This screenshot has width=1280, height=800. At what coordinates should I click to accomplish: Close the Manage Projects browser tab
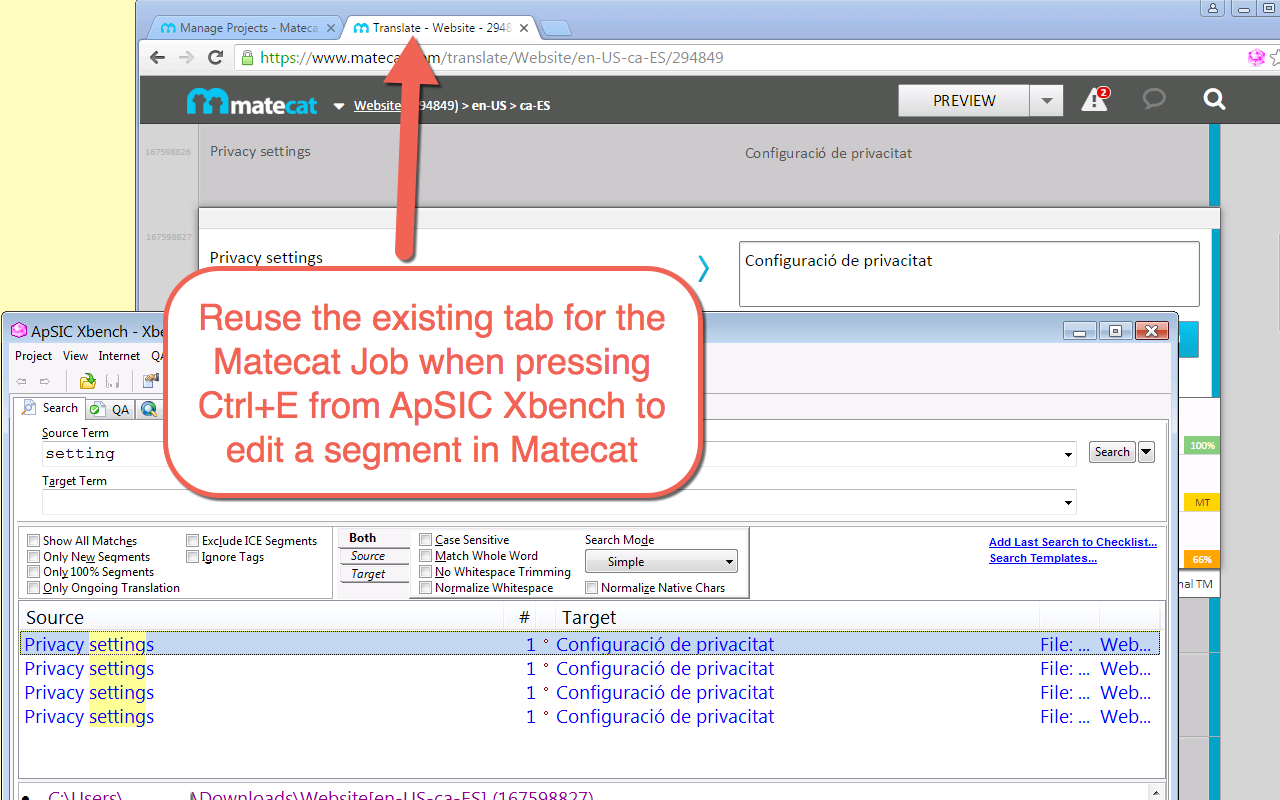(331, 28)
